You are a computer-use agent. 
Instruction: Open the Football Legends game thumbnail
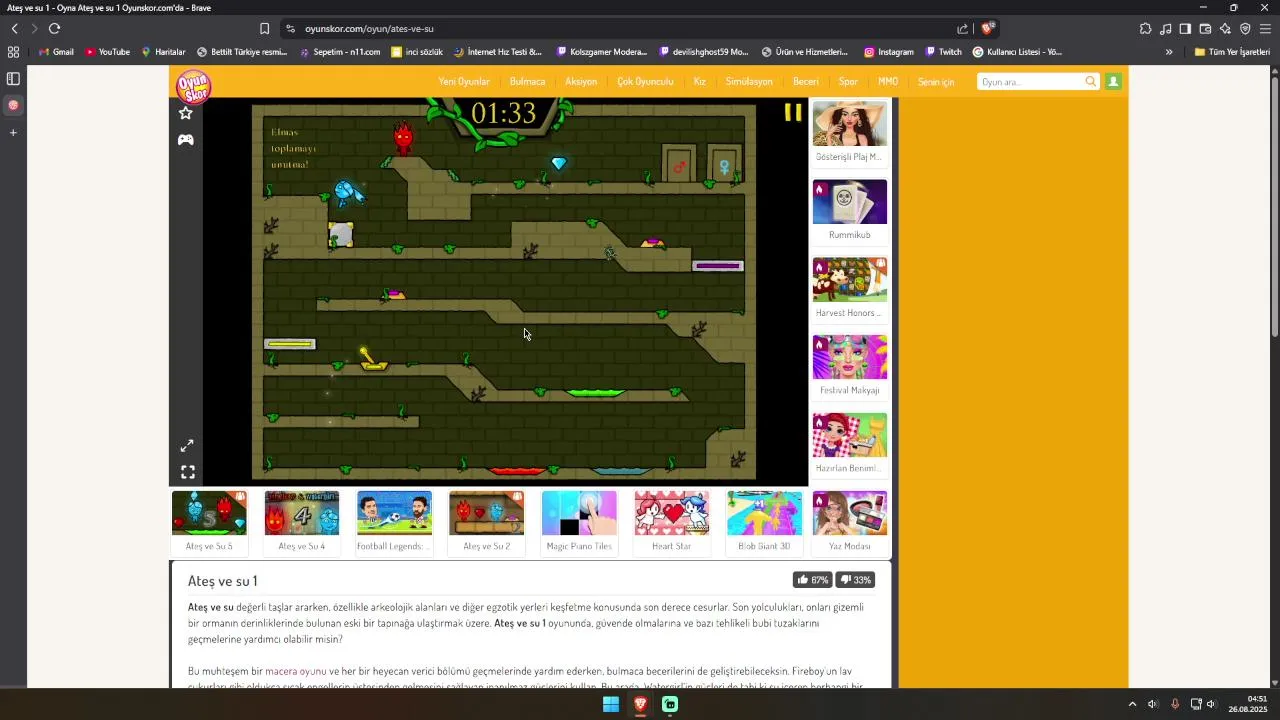click(x=394, y=521)
